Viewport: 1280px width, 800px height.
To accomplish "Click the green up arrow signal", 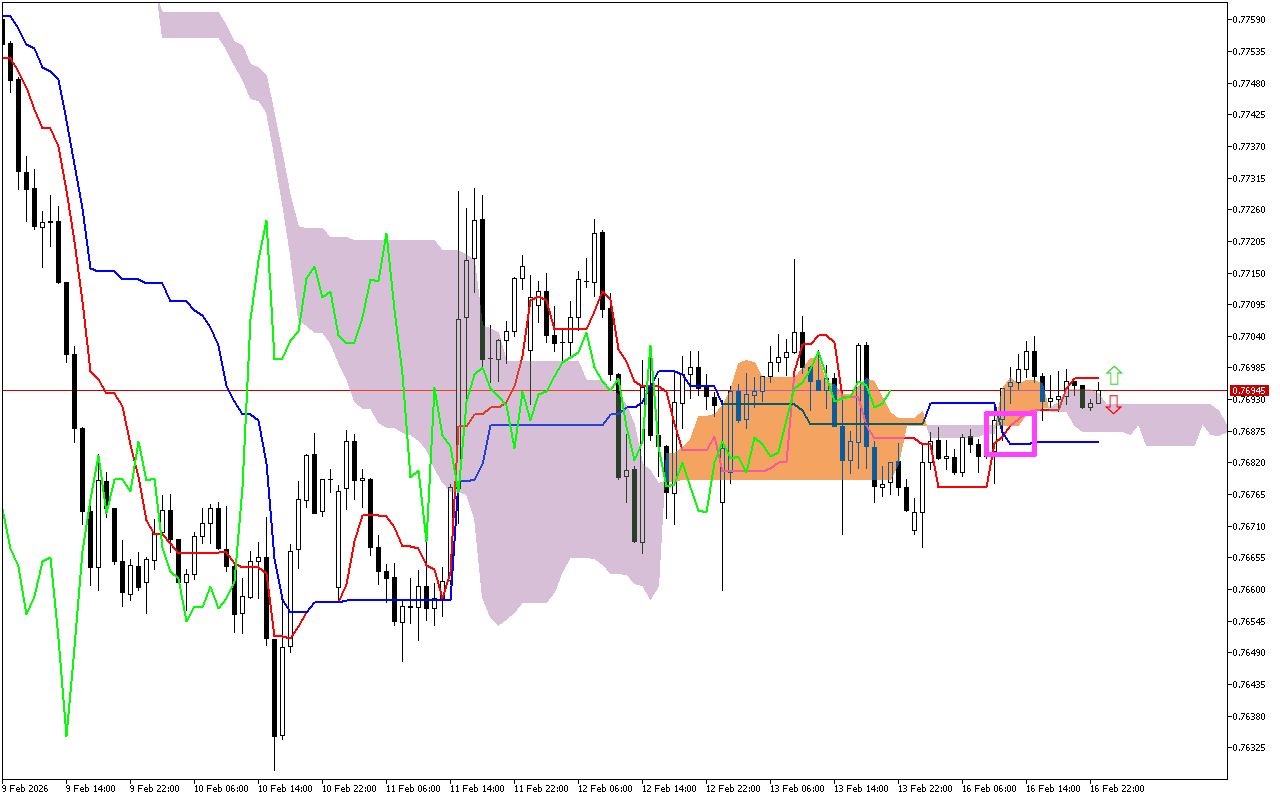I will click(1114, 376).
